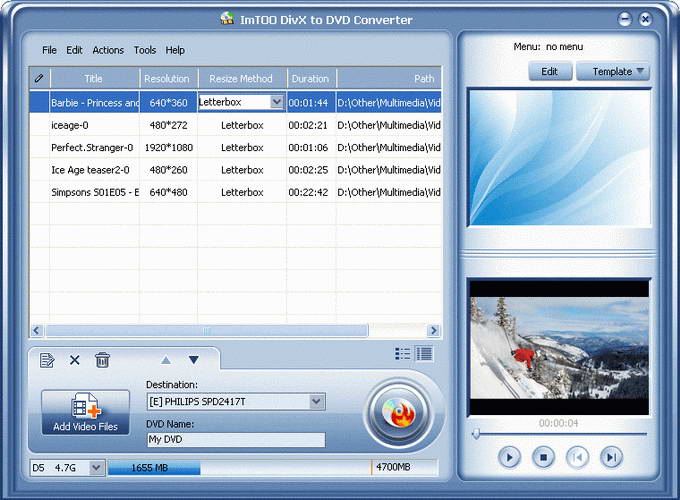The height and width of the screenshot is (500, 680).
Task: Minimize the converter window
Action: click(x=624, y=19)
